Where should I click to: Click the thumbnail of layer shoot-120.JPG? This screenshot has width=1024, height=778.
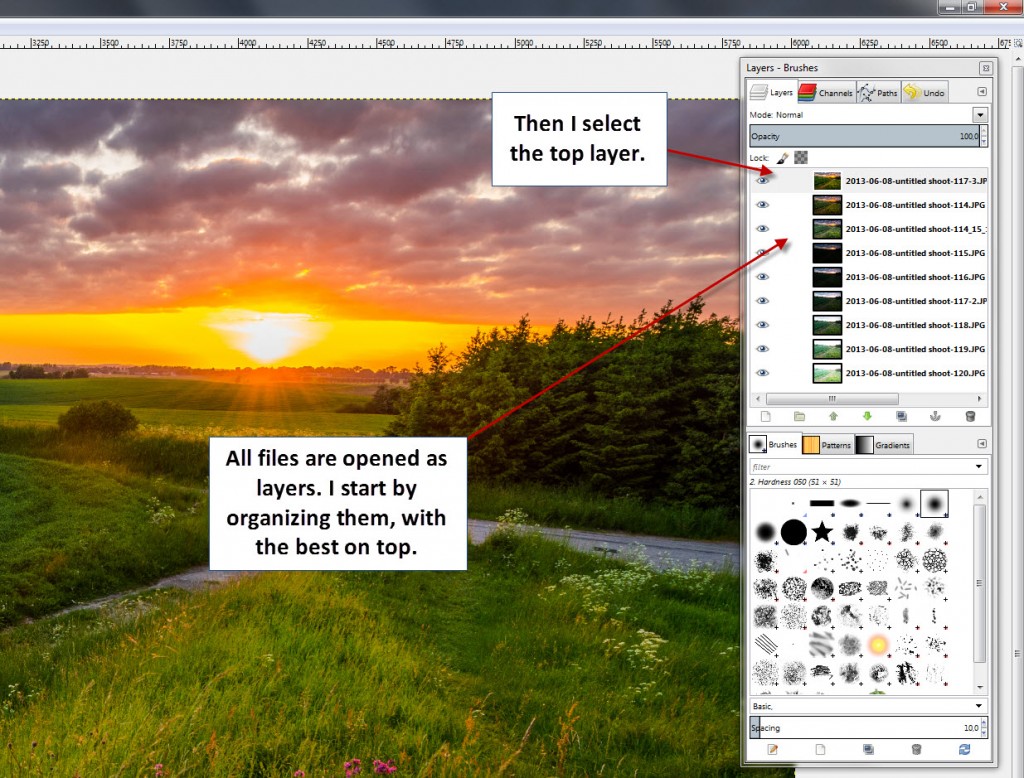[827, 373]
